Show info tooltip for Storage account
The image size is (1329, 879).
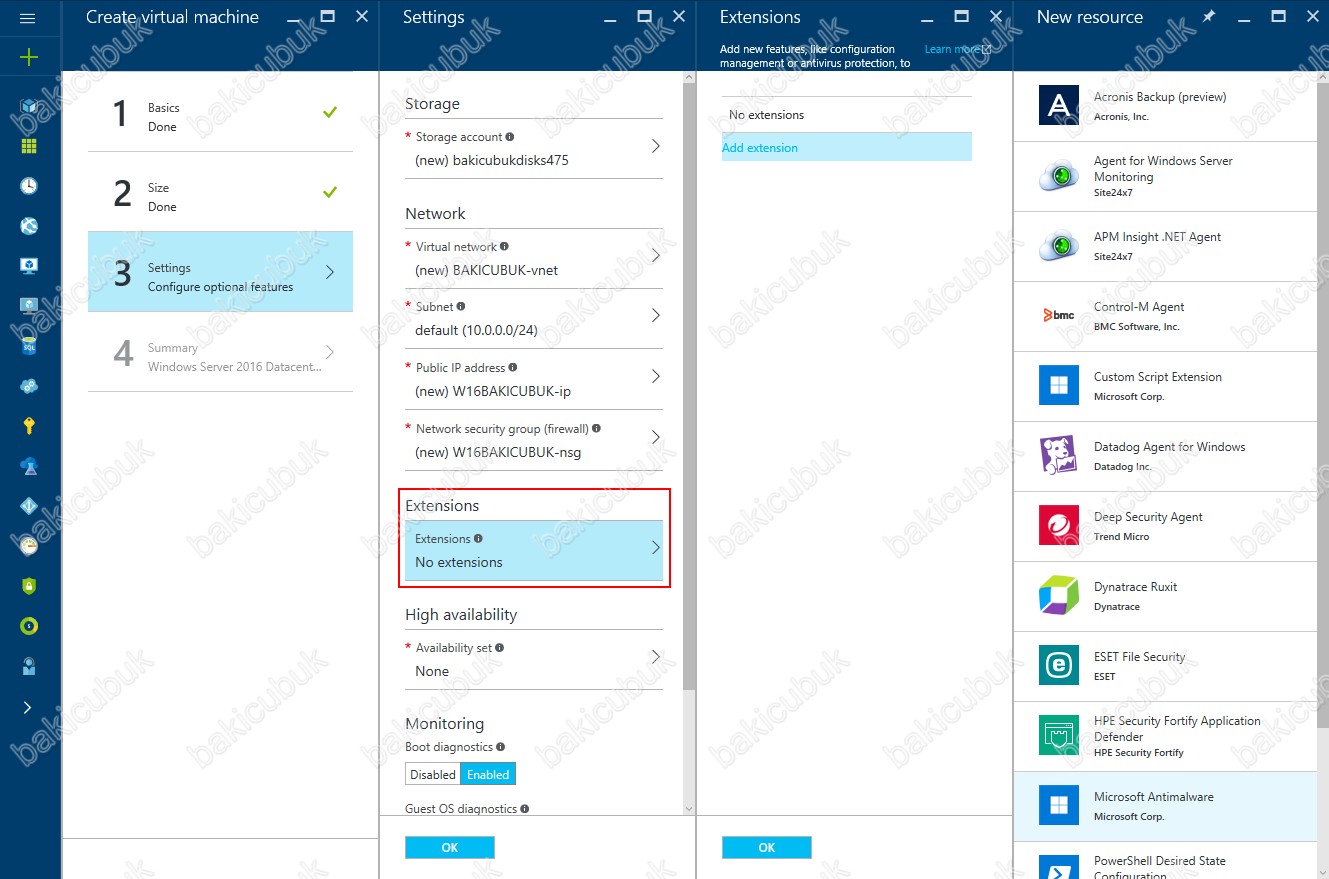(x=510, y=137)
